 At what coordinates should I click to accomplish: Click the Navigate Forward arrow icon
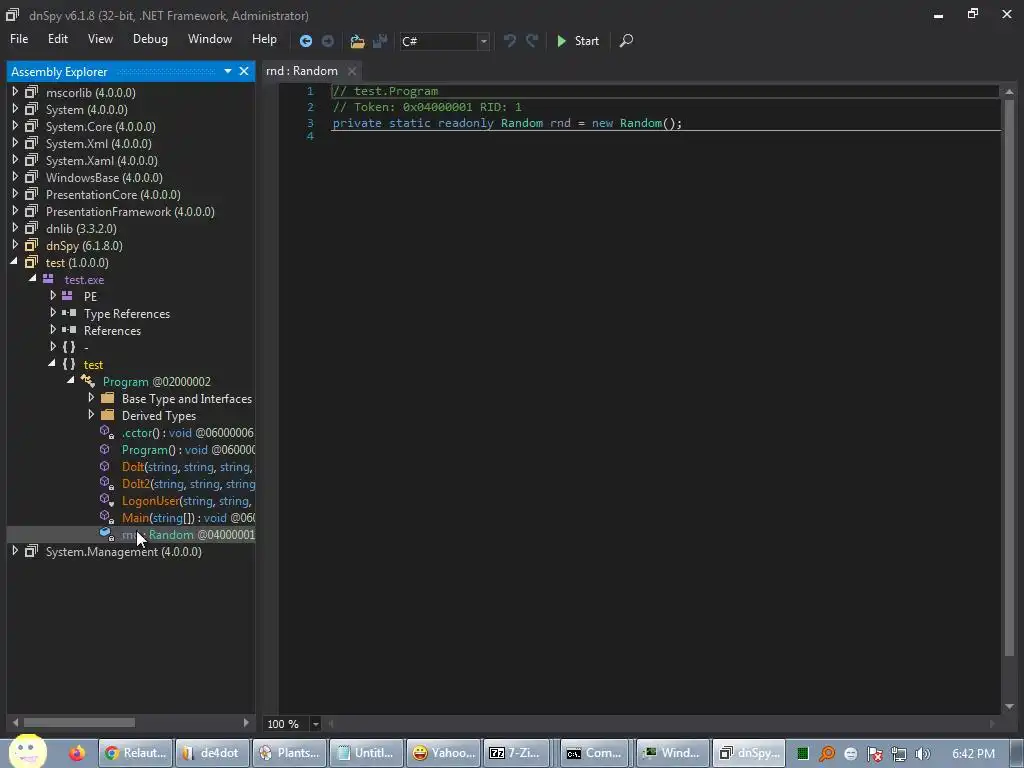[328, 41]
